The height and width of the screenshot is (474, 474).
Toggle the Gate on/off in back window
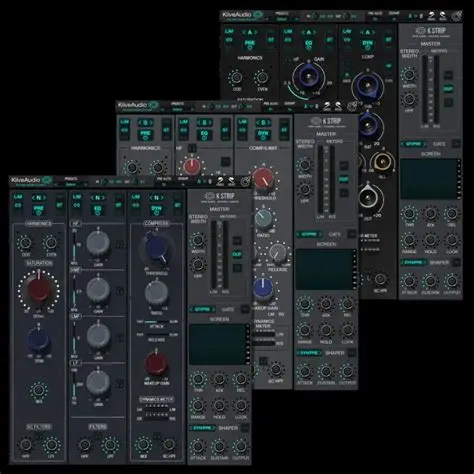pyautogui.click(x=456, y=144)
